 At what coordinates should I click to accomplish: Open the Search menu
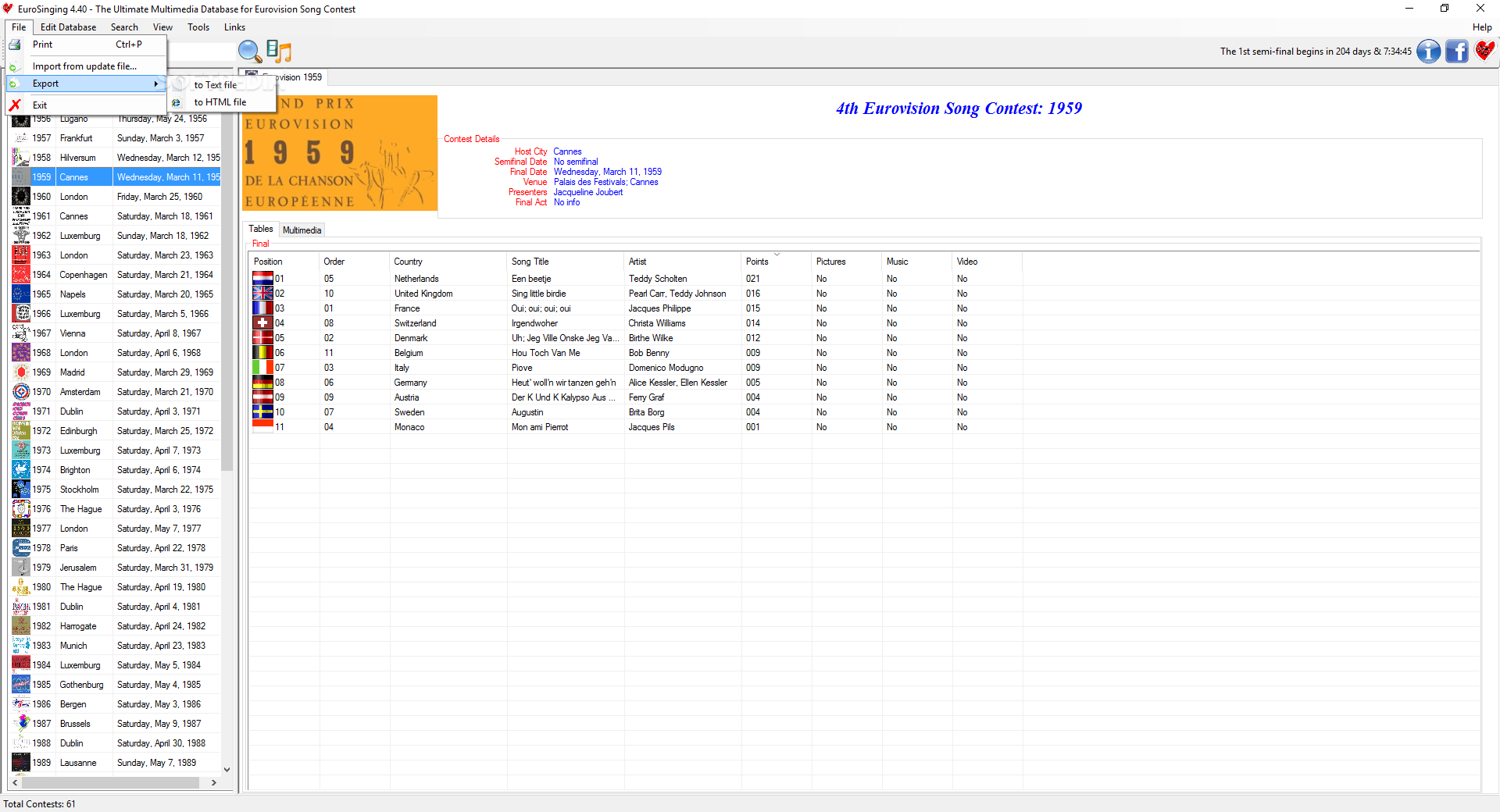pos(124,27)
